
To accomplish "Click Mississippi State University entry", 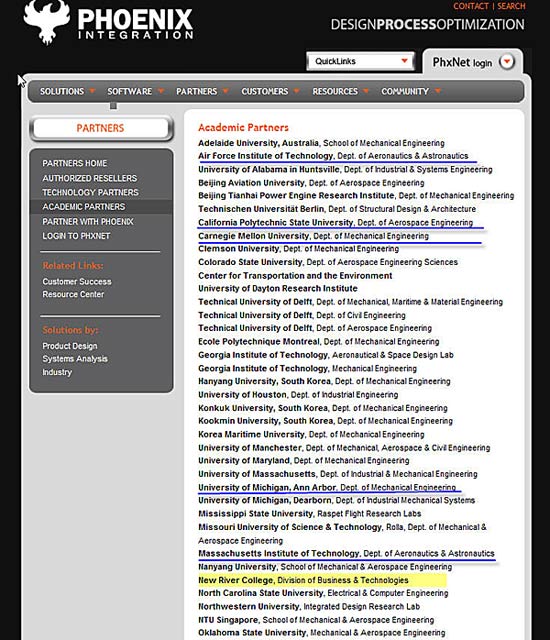I will pos(309,513).
